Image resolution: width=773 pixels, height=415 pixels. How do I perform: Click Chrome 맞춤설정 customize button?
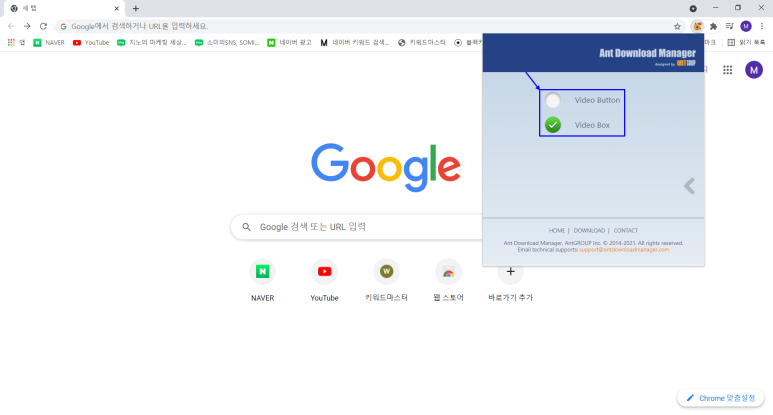721,398
